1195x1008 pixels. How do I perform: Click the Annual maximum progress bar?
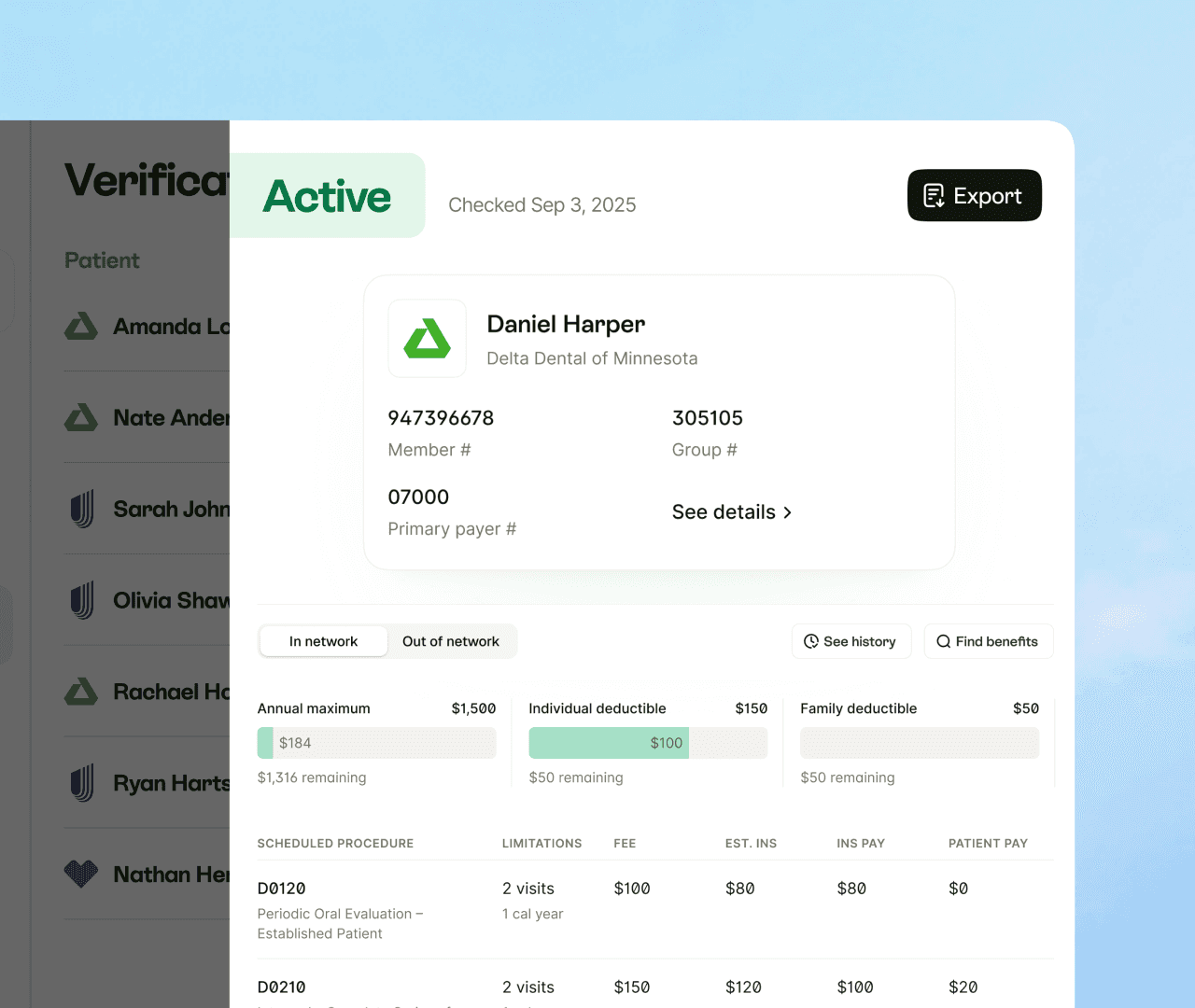coord(376,743)
